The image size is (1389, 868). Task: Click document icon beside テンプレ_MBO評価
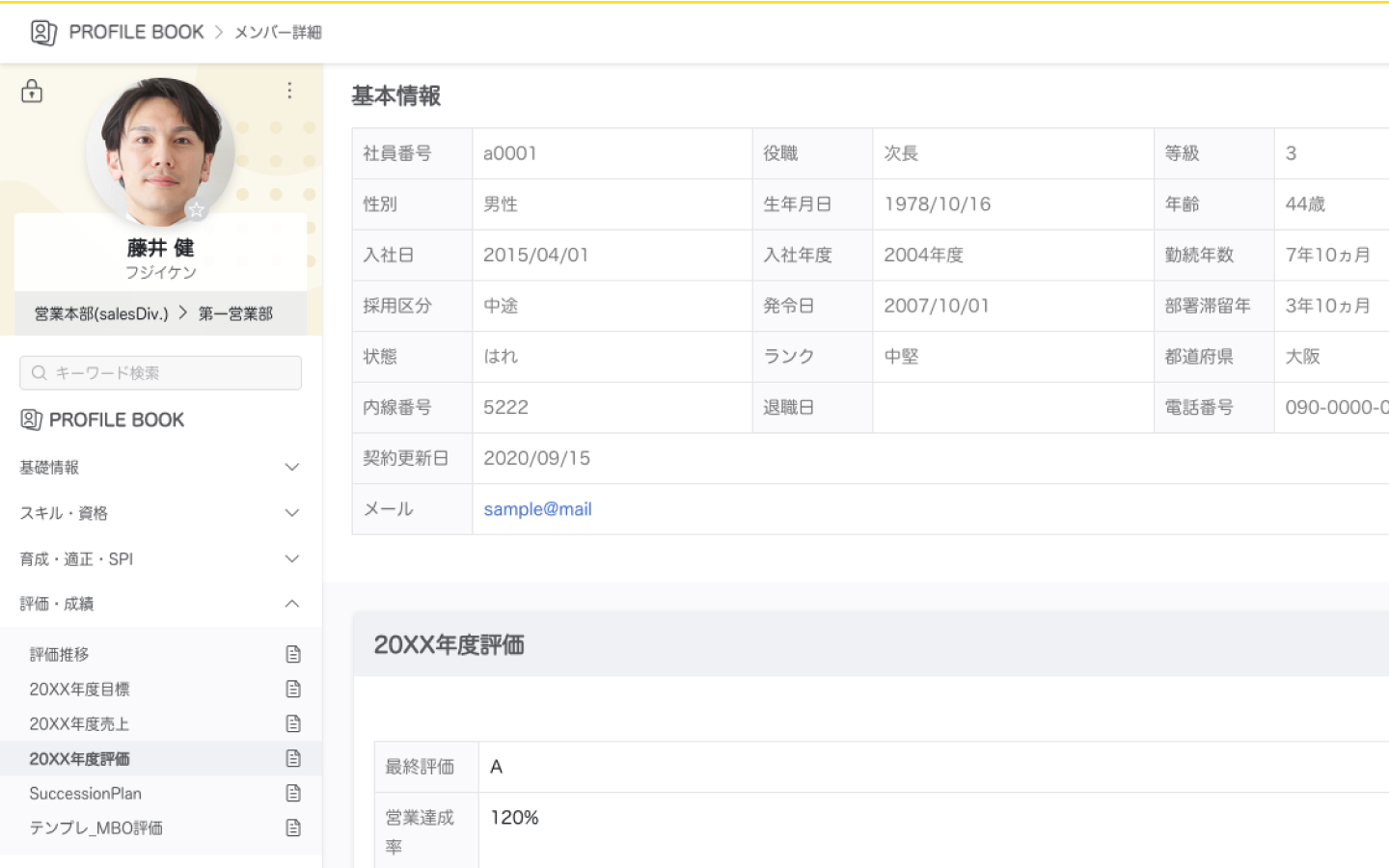coord(293,828)
